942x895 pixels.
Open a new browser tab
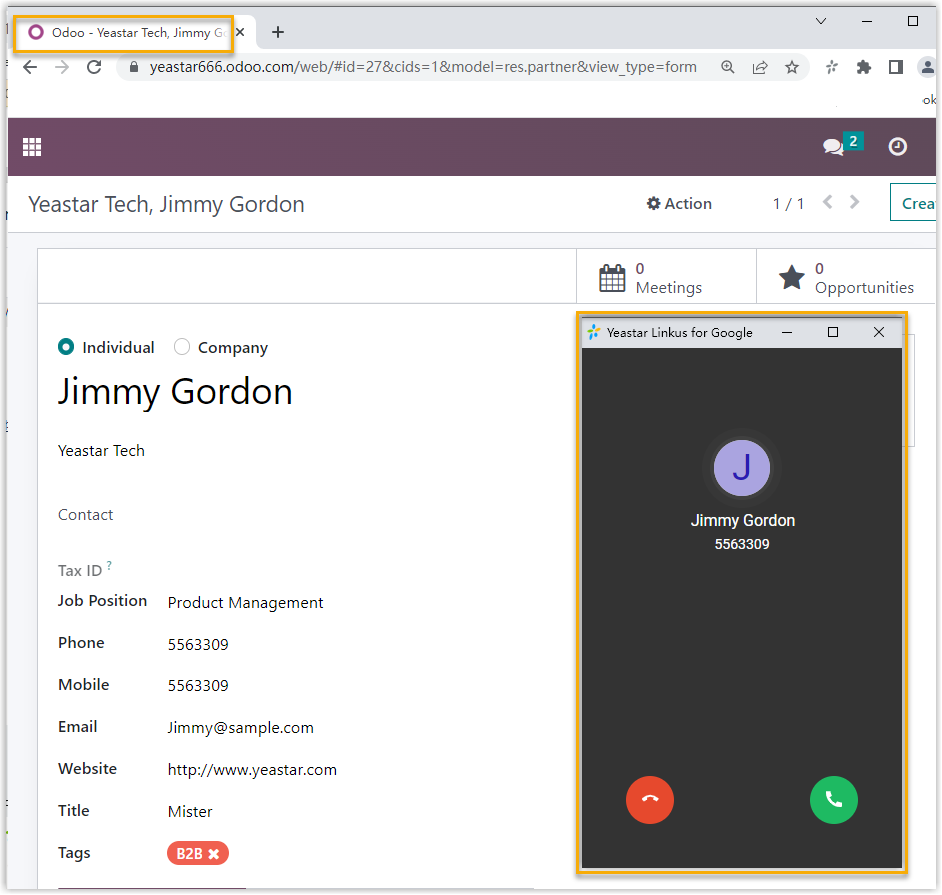click(x=278, y=32)
